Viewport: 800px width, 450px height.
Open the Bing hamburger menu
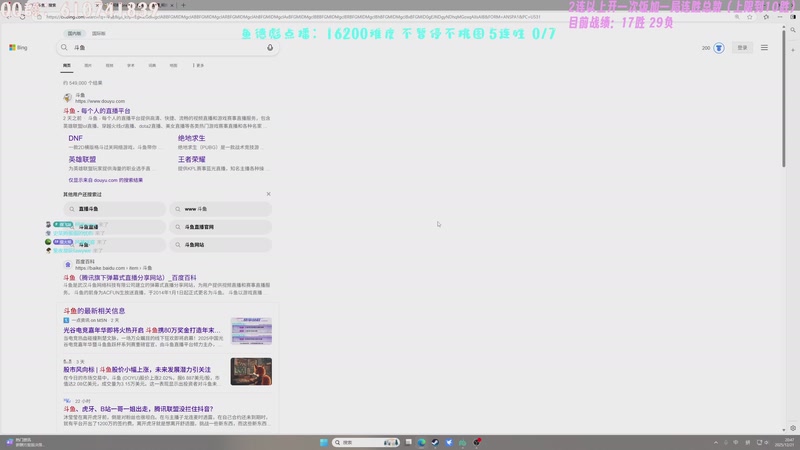(764, 47)
